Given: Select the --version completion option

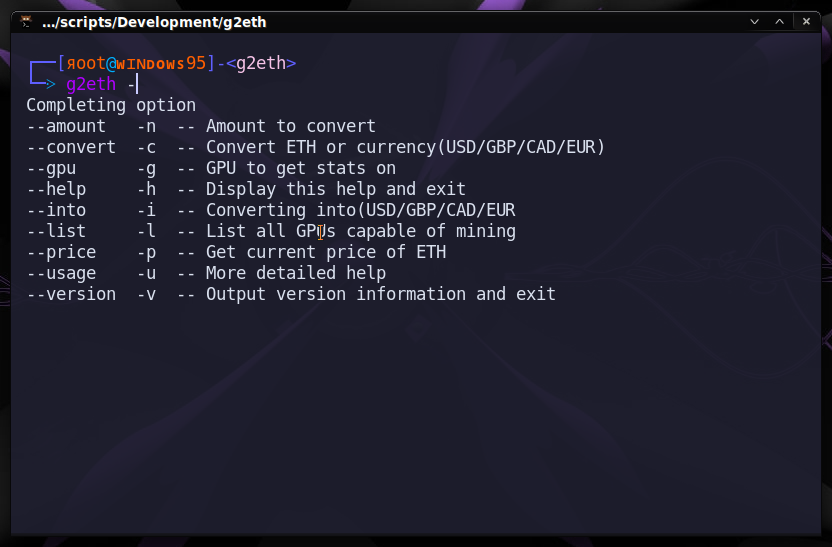Looking at the screenshot, I should coord(71,294).
